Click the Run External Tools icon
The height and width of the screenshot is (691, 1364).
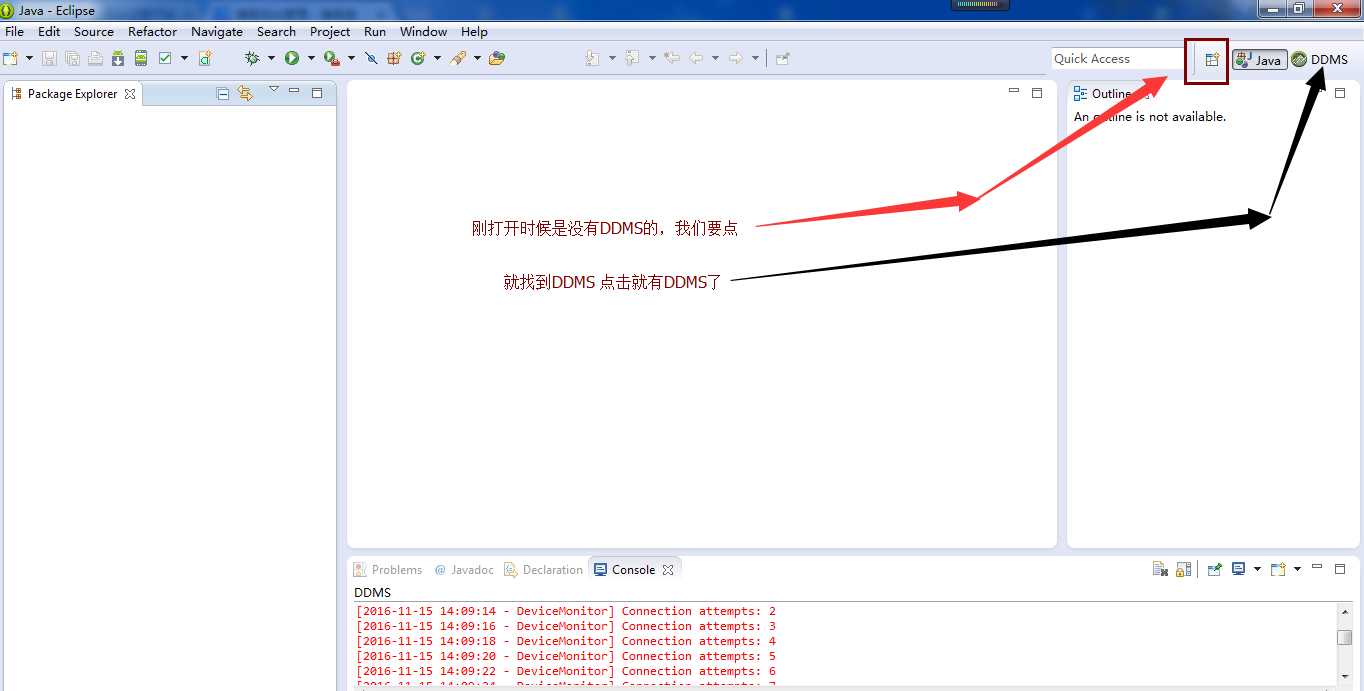(x=332, y=58)
